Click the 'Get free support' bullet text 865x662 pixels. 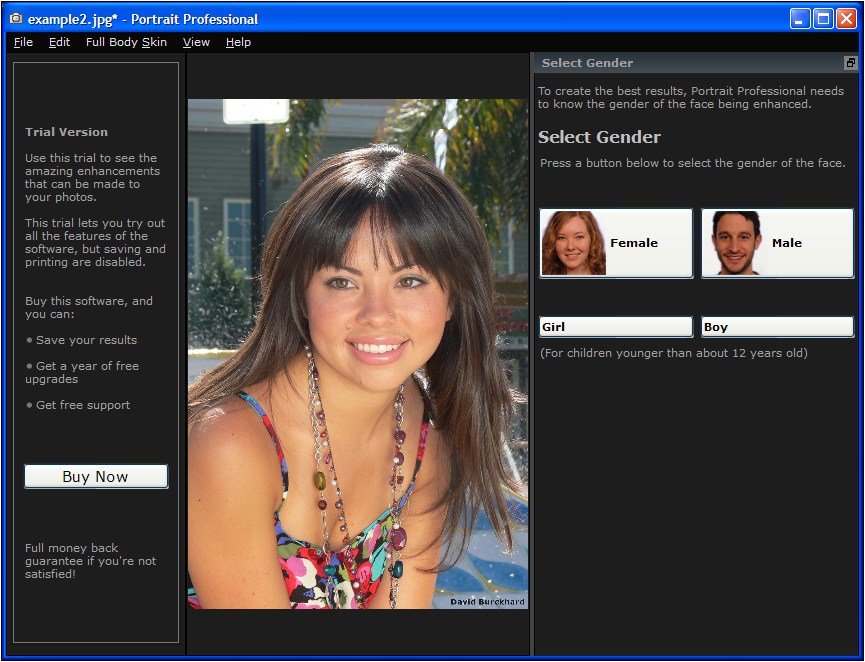[83, 405]
